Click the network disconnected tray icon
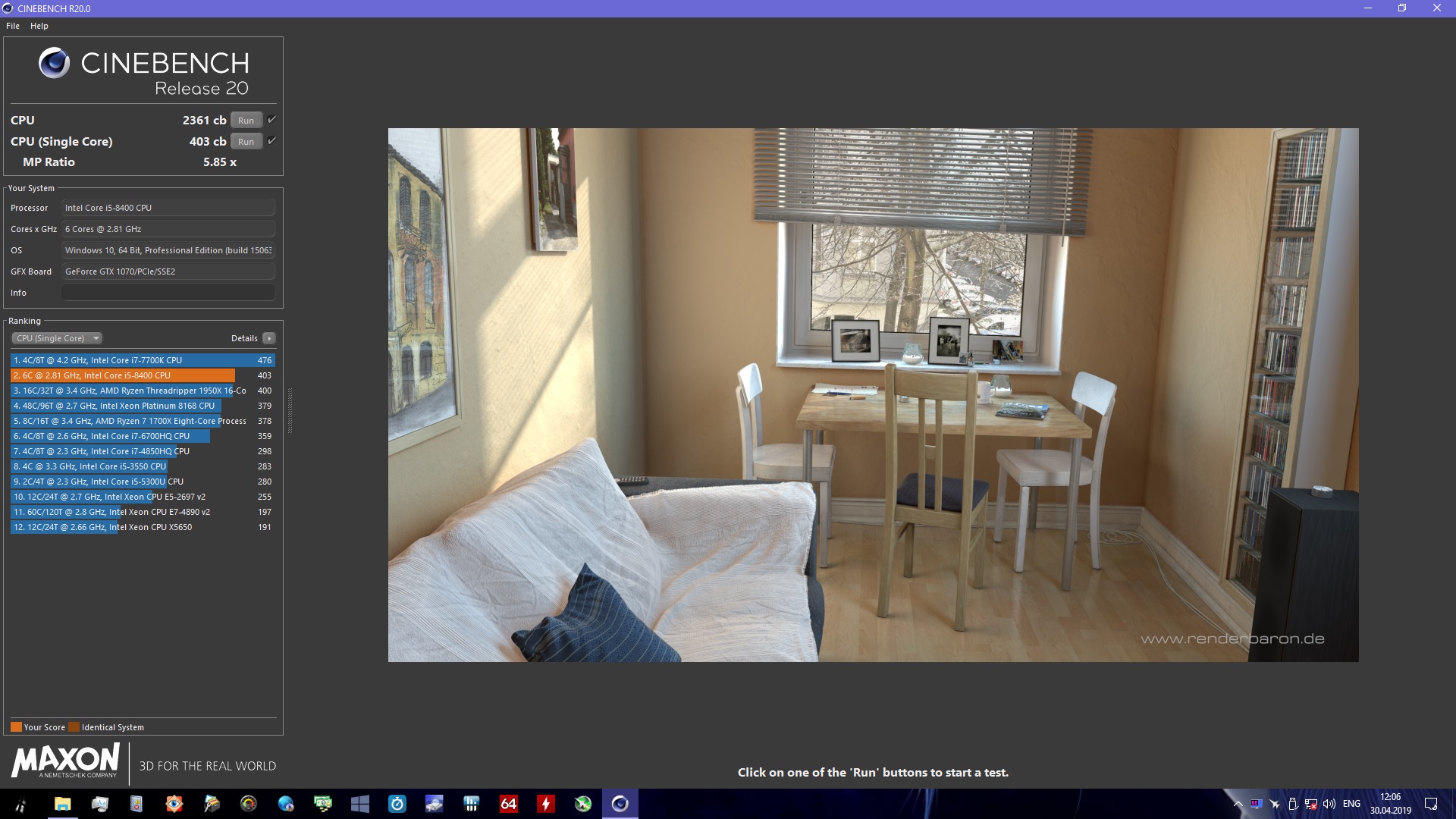The image size is (1456, 819). click(x=1310, y=804)
